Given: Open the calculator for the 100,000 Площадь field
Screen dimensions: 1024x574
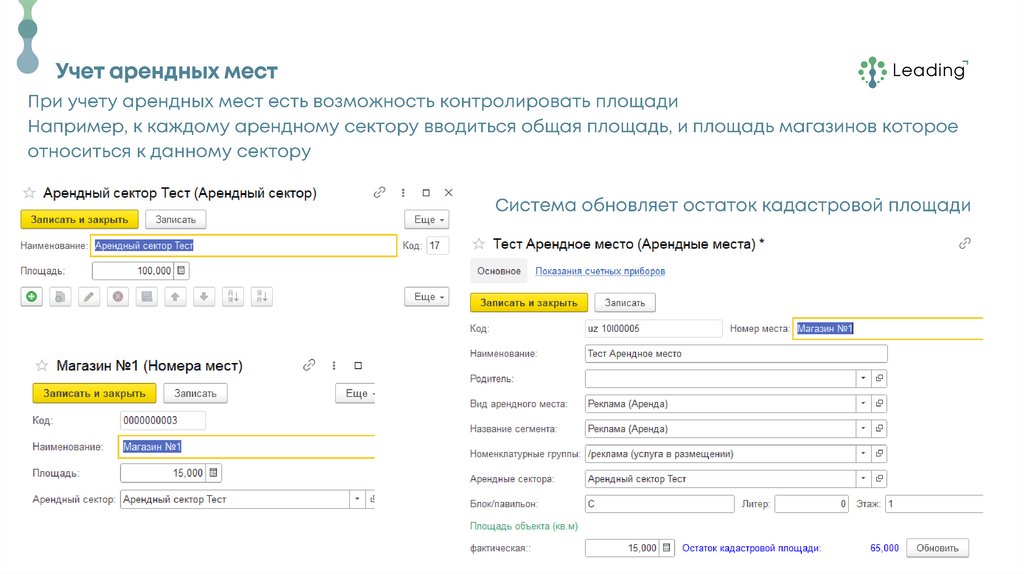Looking at the screenshot, I should [182, 270].
